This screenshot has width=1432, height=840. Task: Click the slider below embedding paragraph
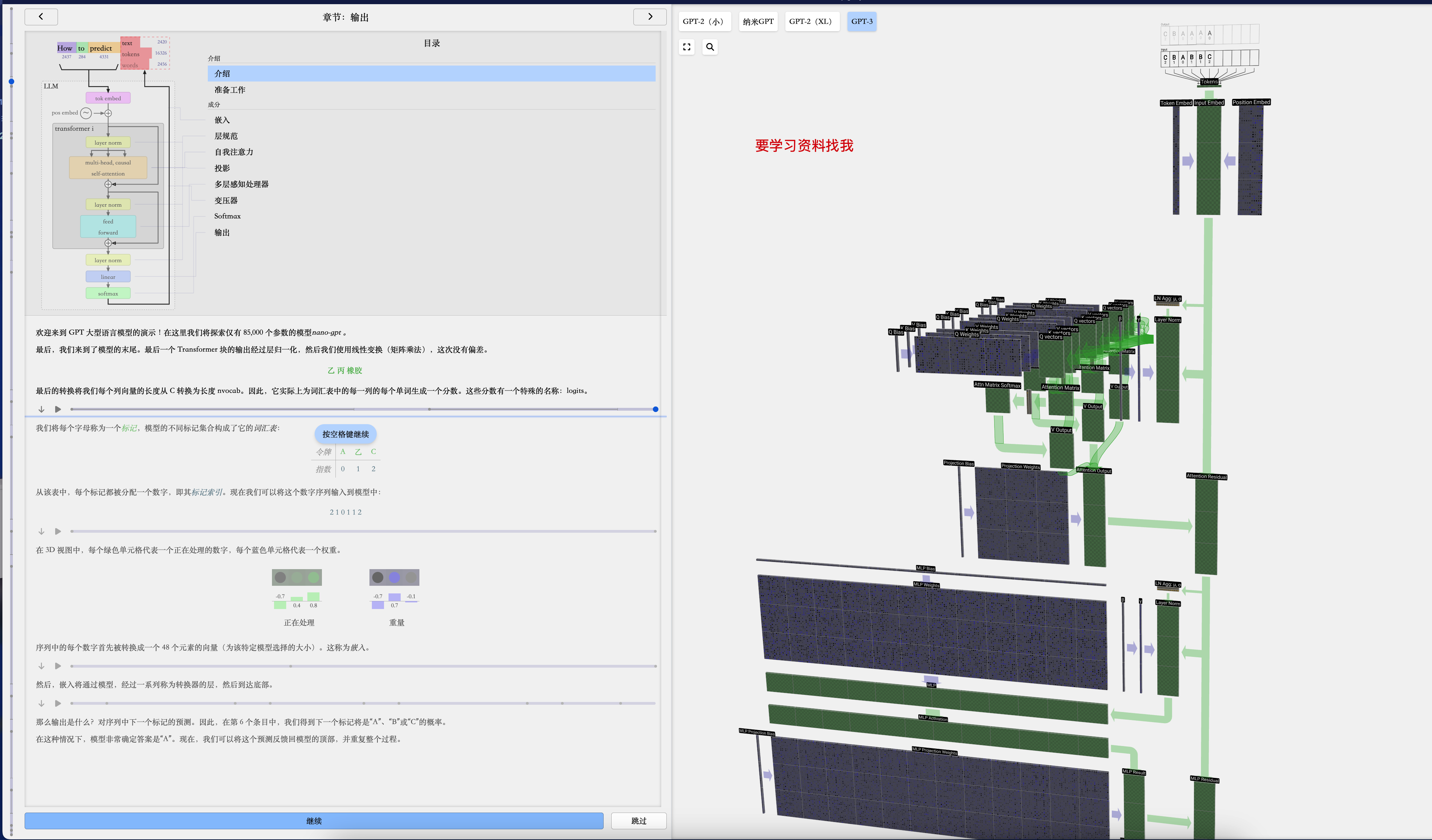pyautogui.click(x=363, y=666)
